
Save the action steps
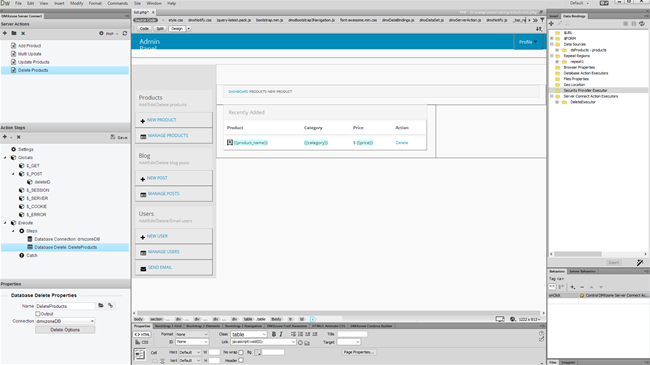point(119,137)
